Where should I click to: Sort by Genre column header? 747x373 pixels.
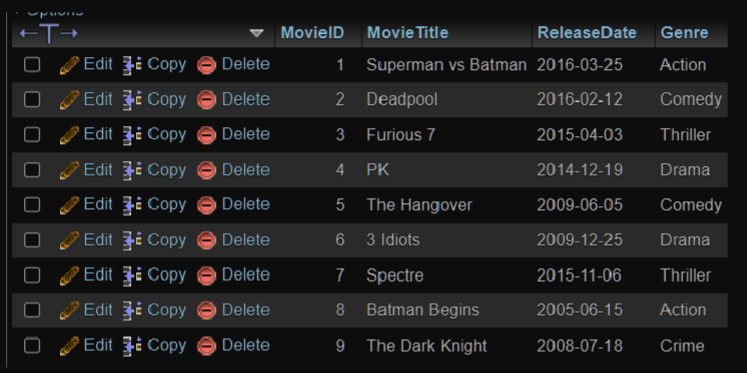(684, 32)
